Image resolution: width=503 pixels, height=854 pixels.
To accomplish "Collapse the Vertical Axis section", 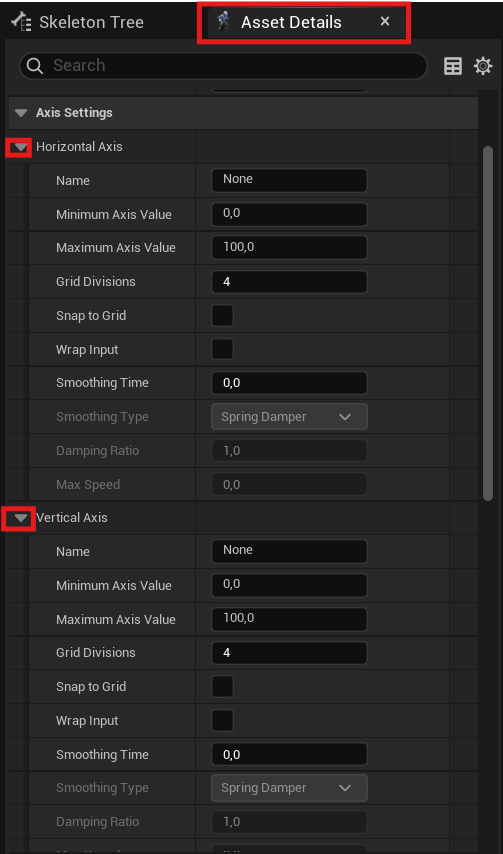I will (21, 518).
